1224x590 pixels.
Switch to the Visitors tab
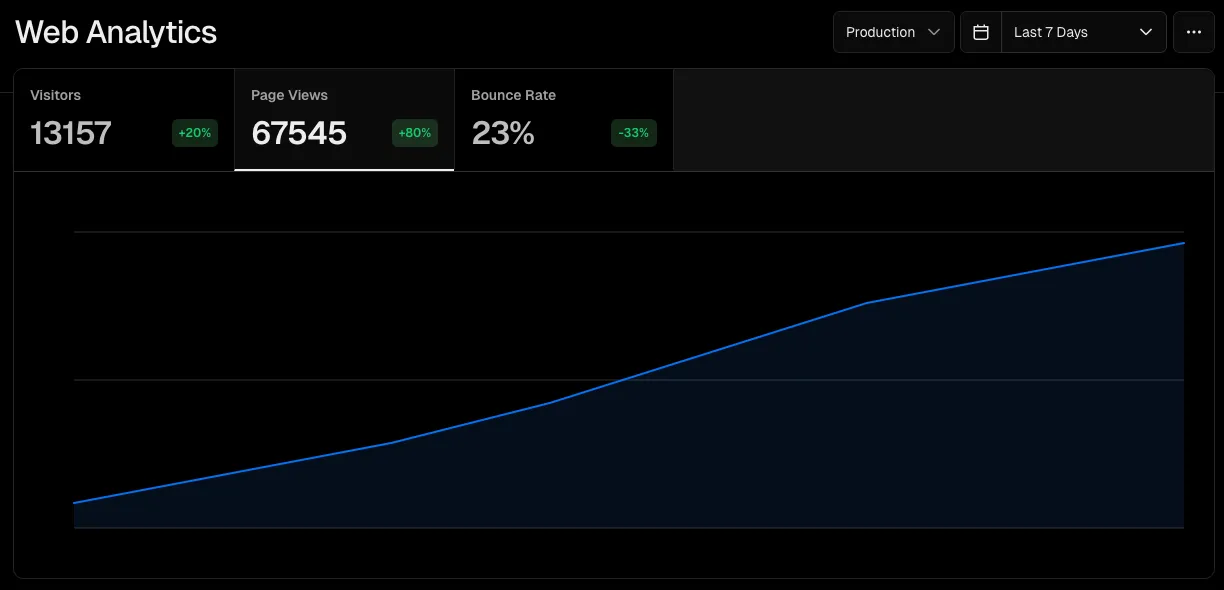point(124,120)
